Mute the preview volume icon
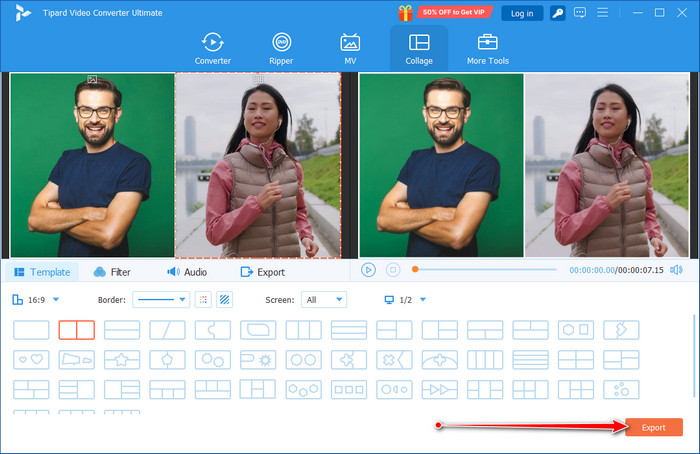Image resolution: width=700 pixels, height=454 pixels. [676, 270]
